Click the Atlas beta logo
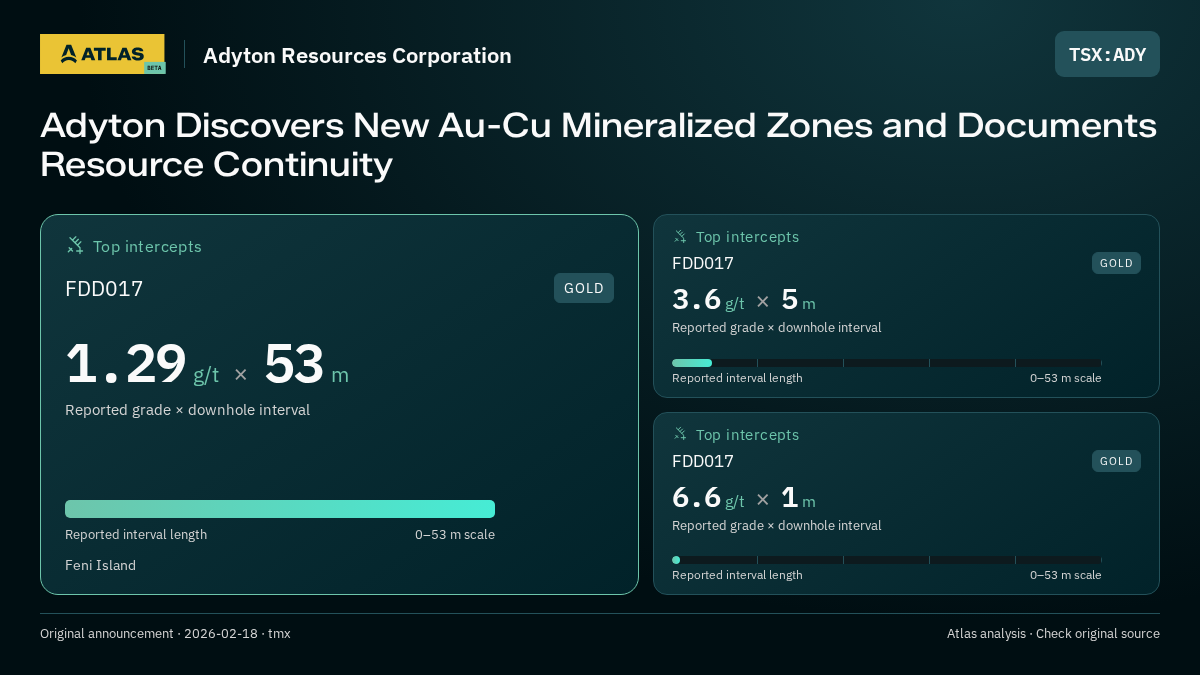The height and width of the screenshot is (675, 1200). (x=102, y=54)
